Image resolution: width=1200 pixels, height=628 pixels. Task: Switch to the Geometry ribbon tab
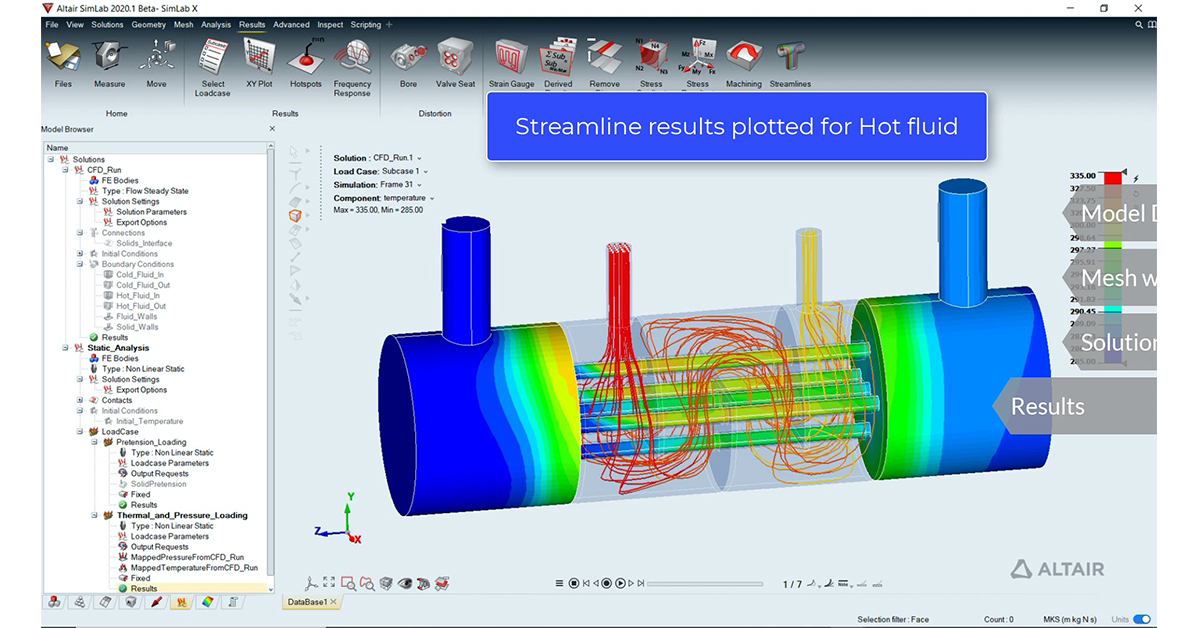click(x=149, y=24)
